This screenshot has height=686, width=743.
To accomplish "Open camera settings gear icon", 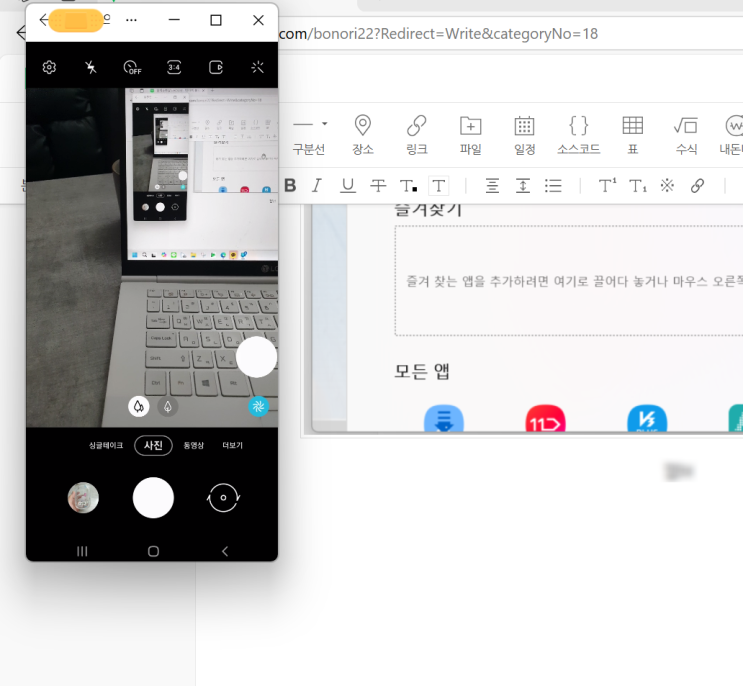I will tap(49, 67).
